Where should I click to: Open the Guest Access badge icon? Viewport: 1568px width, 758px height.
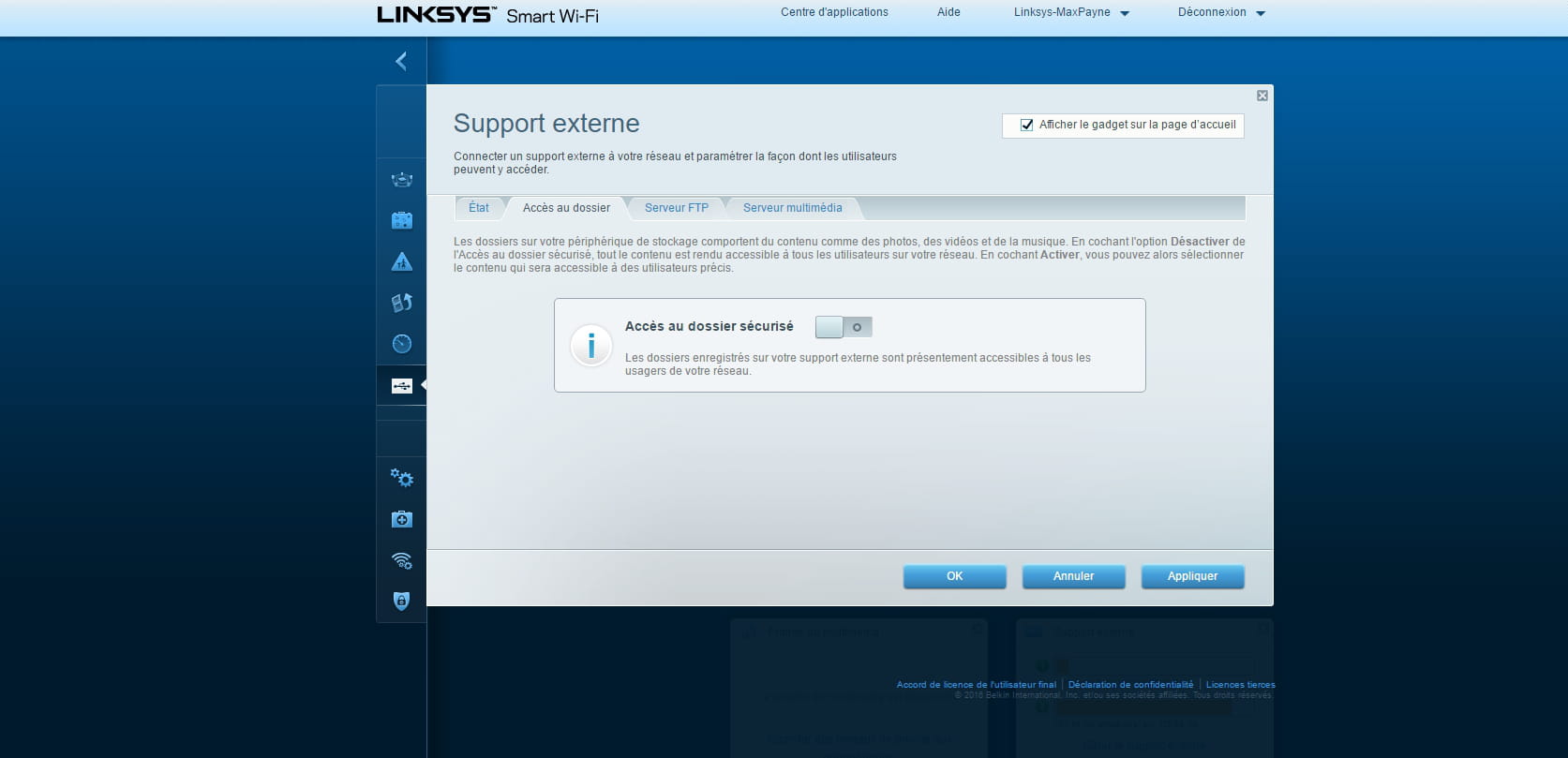(401, 221)
